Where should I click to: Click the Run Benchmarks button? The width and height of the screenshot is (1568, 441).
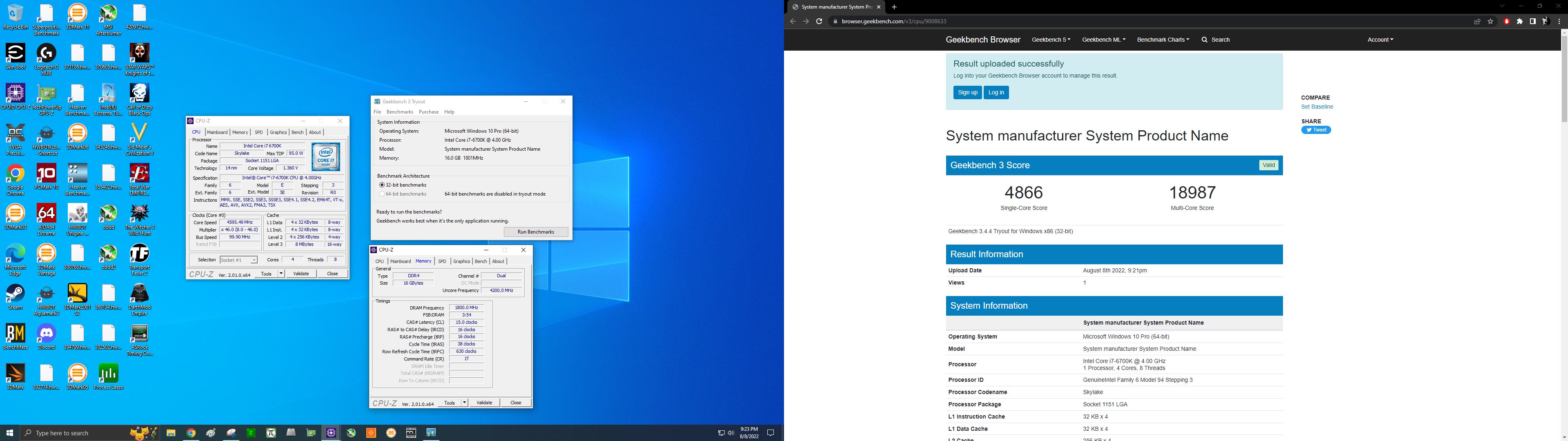[x=536, y=232]
